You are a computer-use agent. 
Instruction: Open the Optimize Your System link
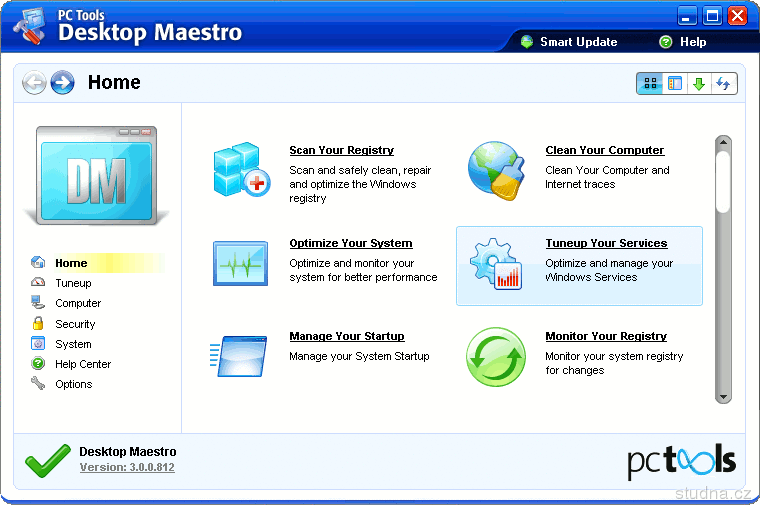pyautogui.click(x=351, y=243)
